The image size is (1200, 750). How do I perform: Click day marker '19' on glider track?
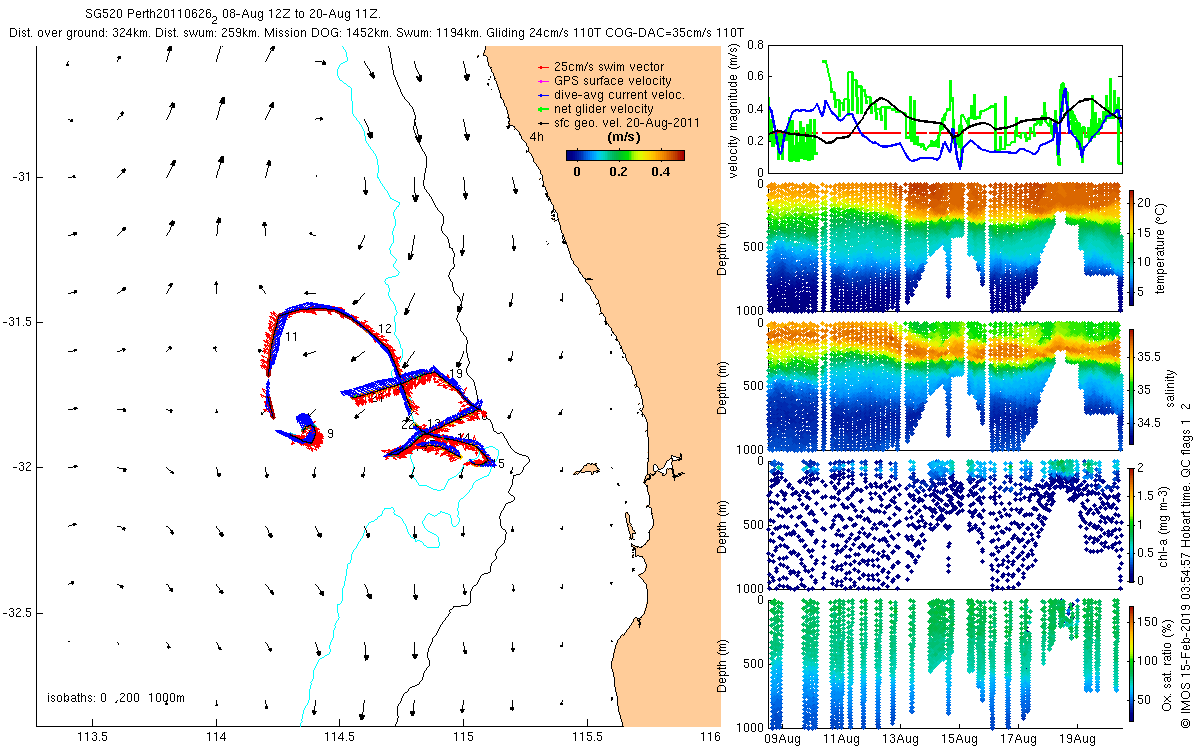pyautogui.click(x=456, y=374)
